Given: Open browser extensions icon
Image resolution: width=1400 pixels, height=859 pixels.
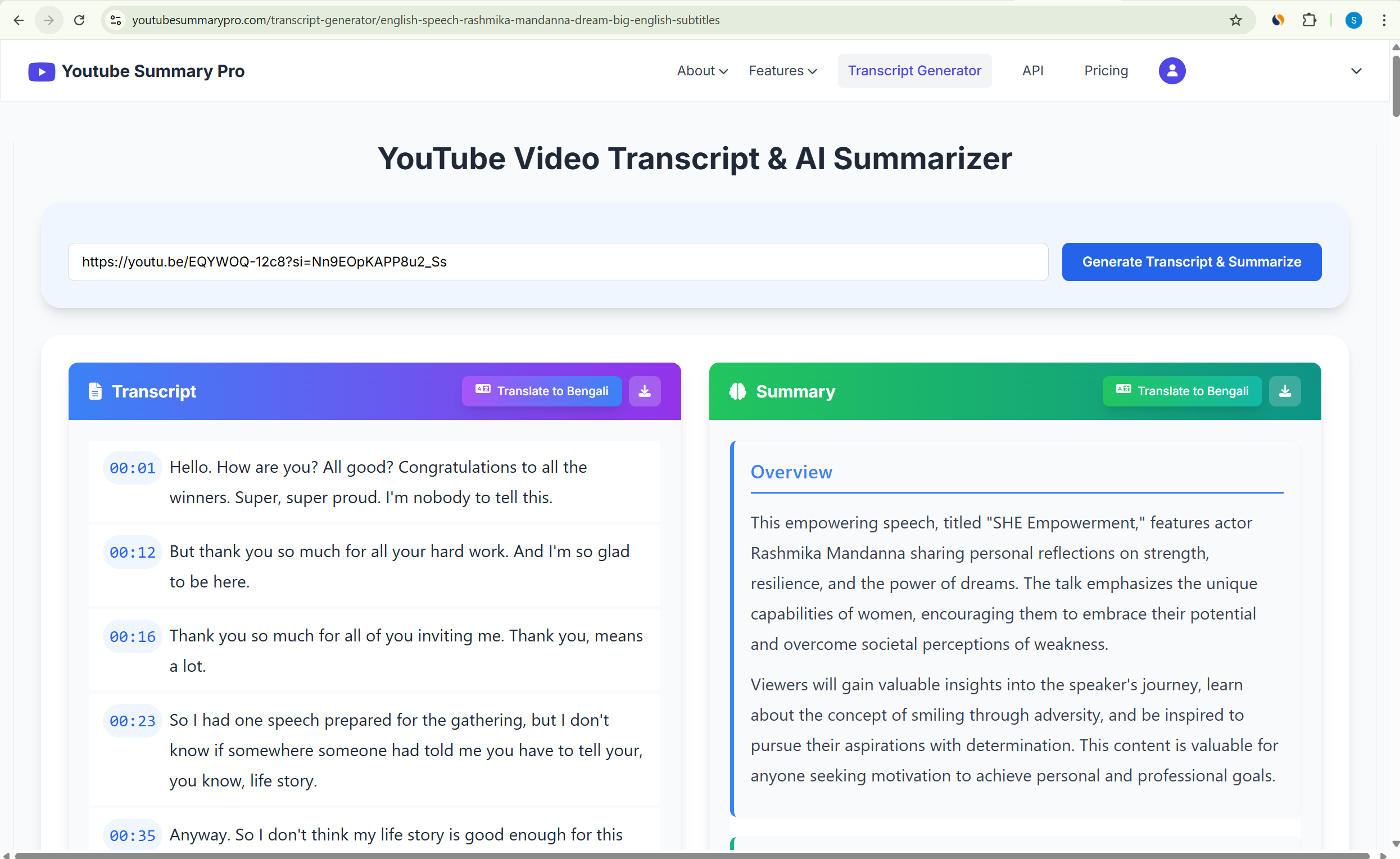Looking at the screenshot, I should click(1310, 20).
